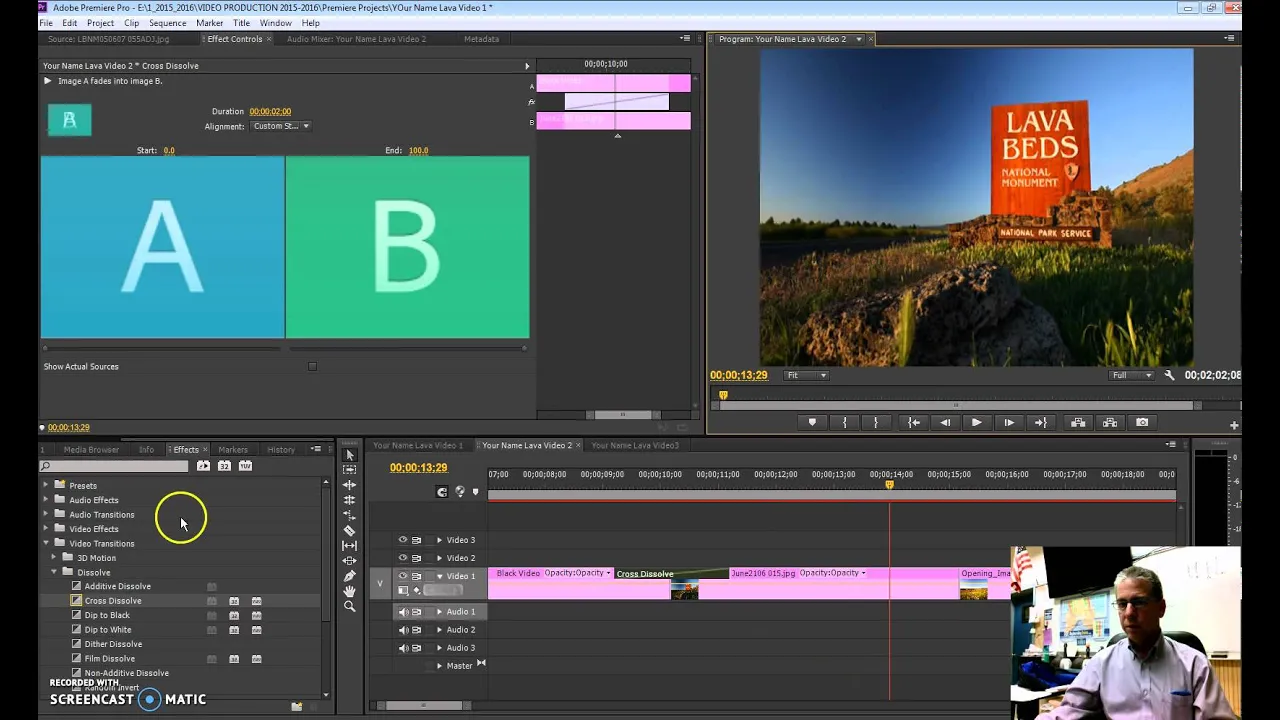The height and width of the screenshot is (720, 1280).
Task: Open the button editor plus icon
Action: click(1234, 425)
